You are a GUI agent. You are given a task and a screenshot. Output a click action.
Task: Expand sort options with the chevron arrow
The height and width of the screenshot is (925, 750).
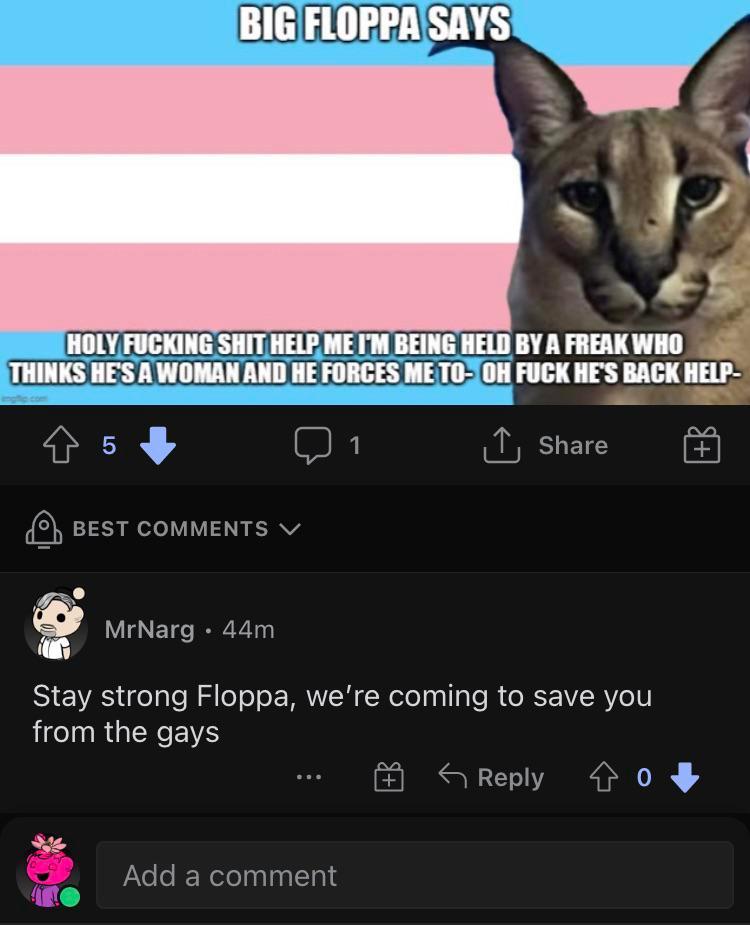(290, 529)
